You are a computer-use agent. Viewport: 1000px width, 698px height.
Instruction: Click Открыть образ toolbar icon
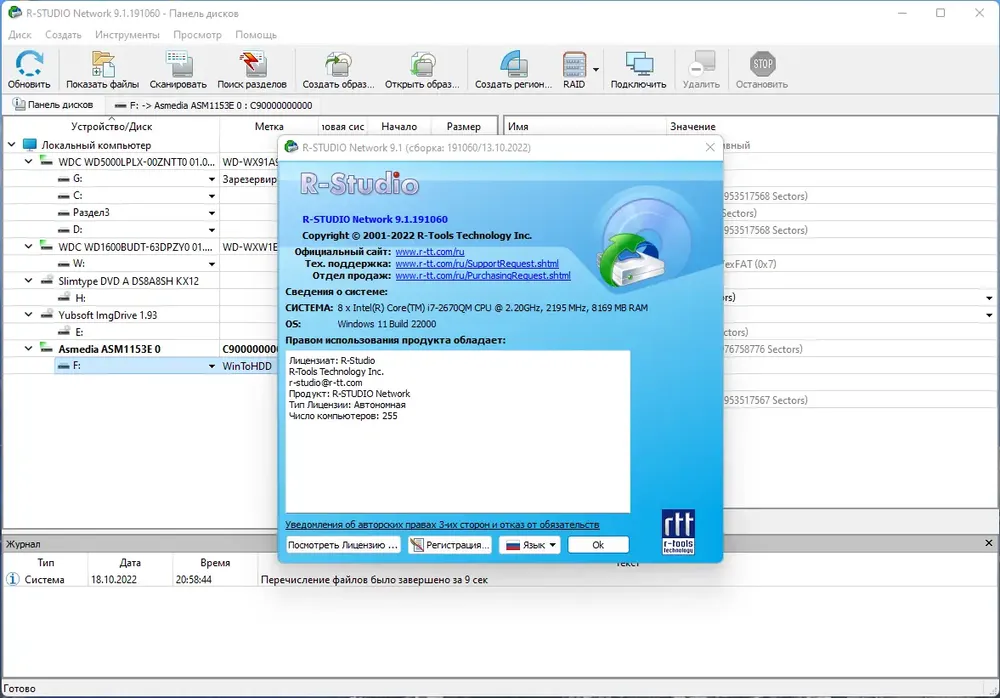coord(422,70)
